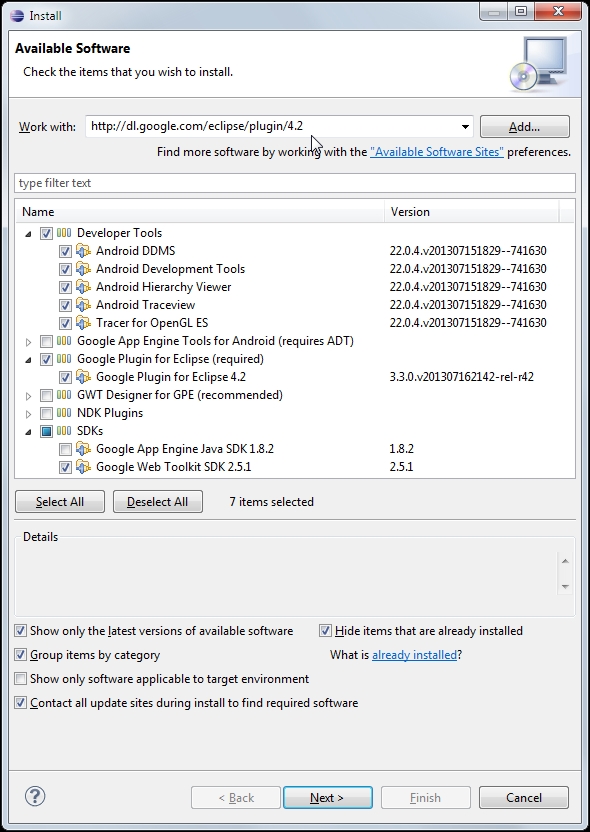
Task: Uncheck the Android DDMS checkbox
Action: 65,251
